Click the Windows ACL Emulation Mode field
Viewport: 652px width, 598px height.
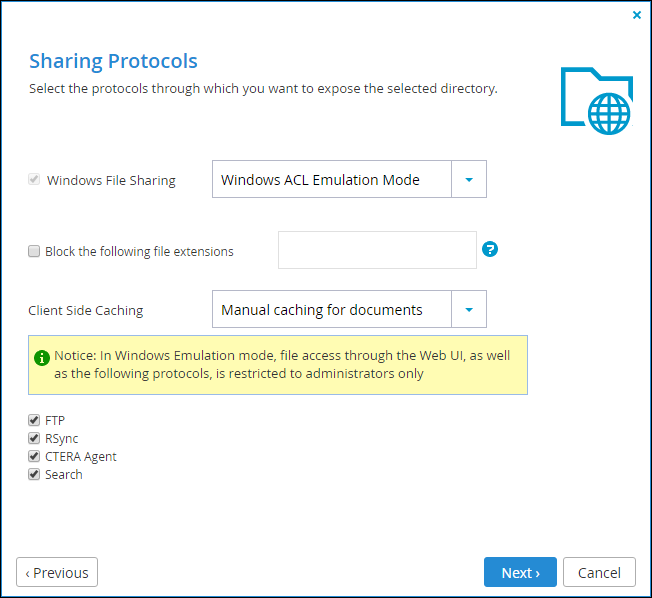pyautogui.click(x=332, y=179)
